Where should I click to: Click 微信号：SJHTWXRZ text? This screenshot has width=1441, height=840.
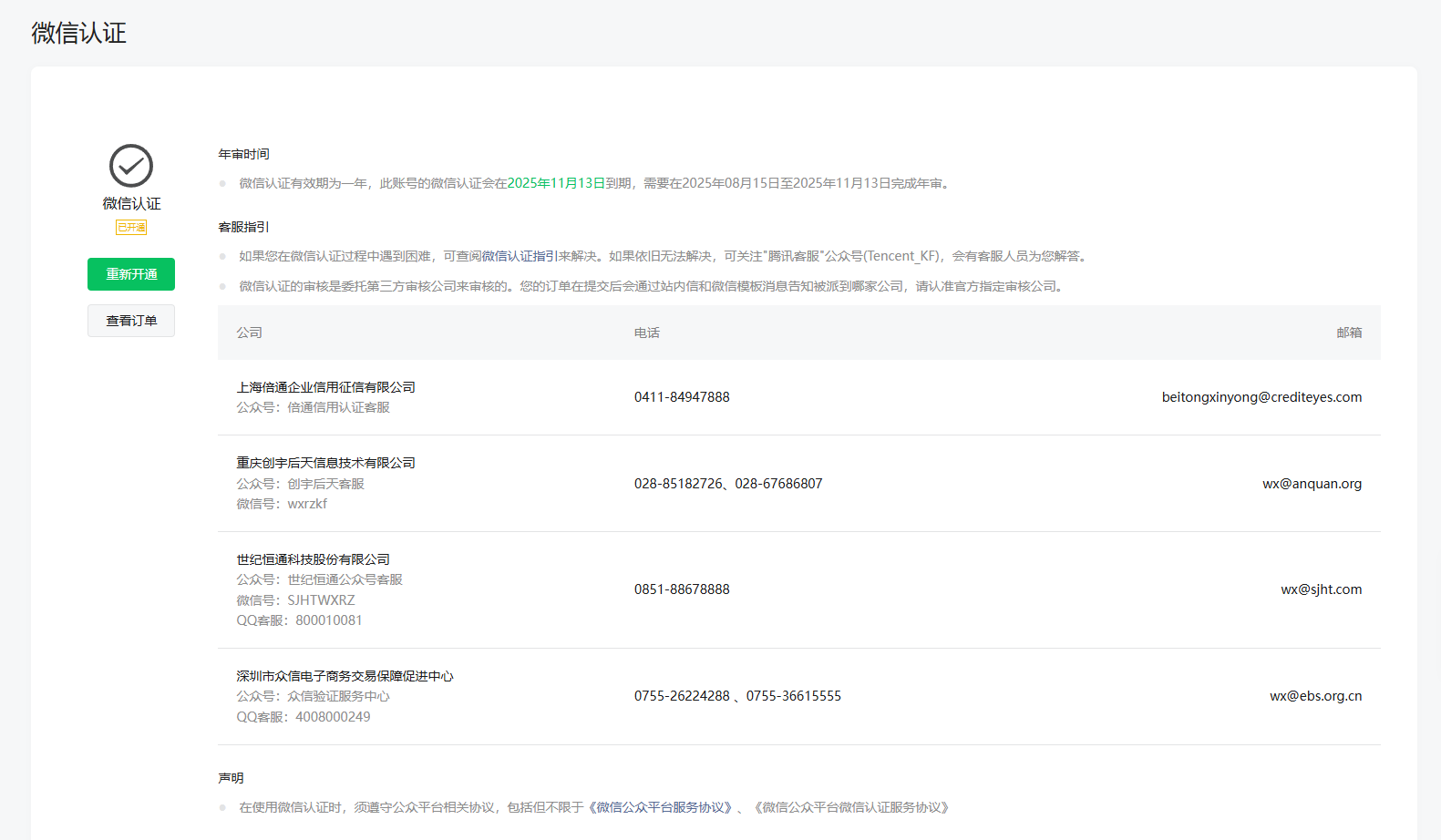[x=296, y=600]
